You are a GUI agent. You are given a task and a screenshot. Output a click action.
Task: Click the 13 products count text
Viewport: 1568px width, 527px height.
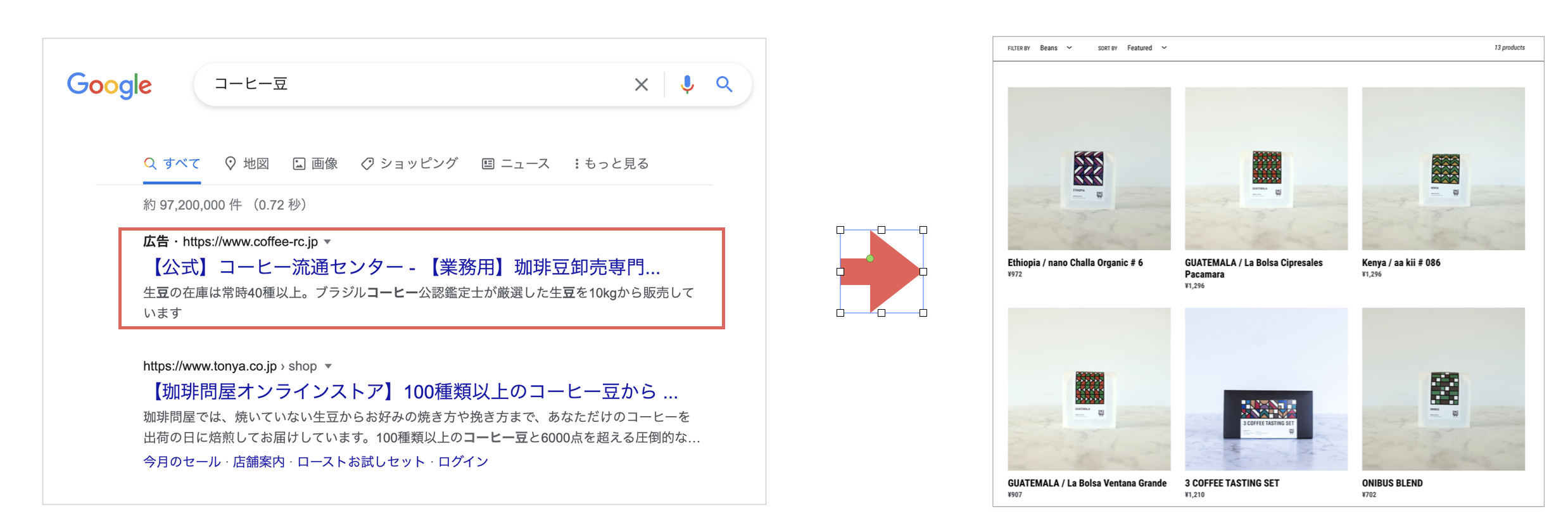pos(1510,48)
